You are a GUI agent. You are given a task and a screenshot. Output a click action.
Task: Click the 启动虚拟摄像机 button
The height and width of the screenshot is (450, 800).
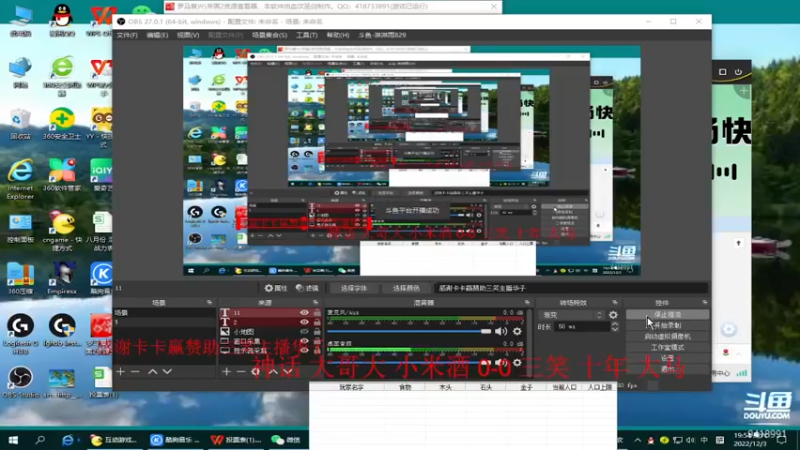[667, 337]
